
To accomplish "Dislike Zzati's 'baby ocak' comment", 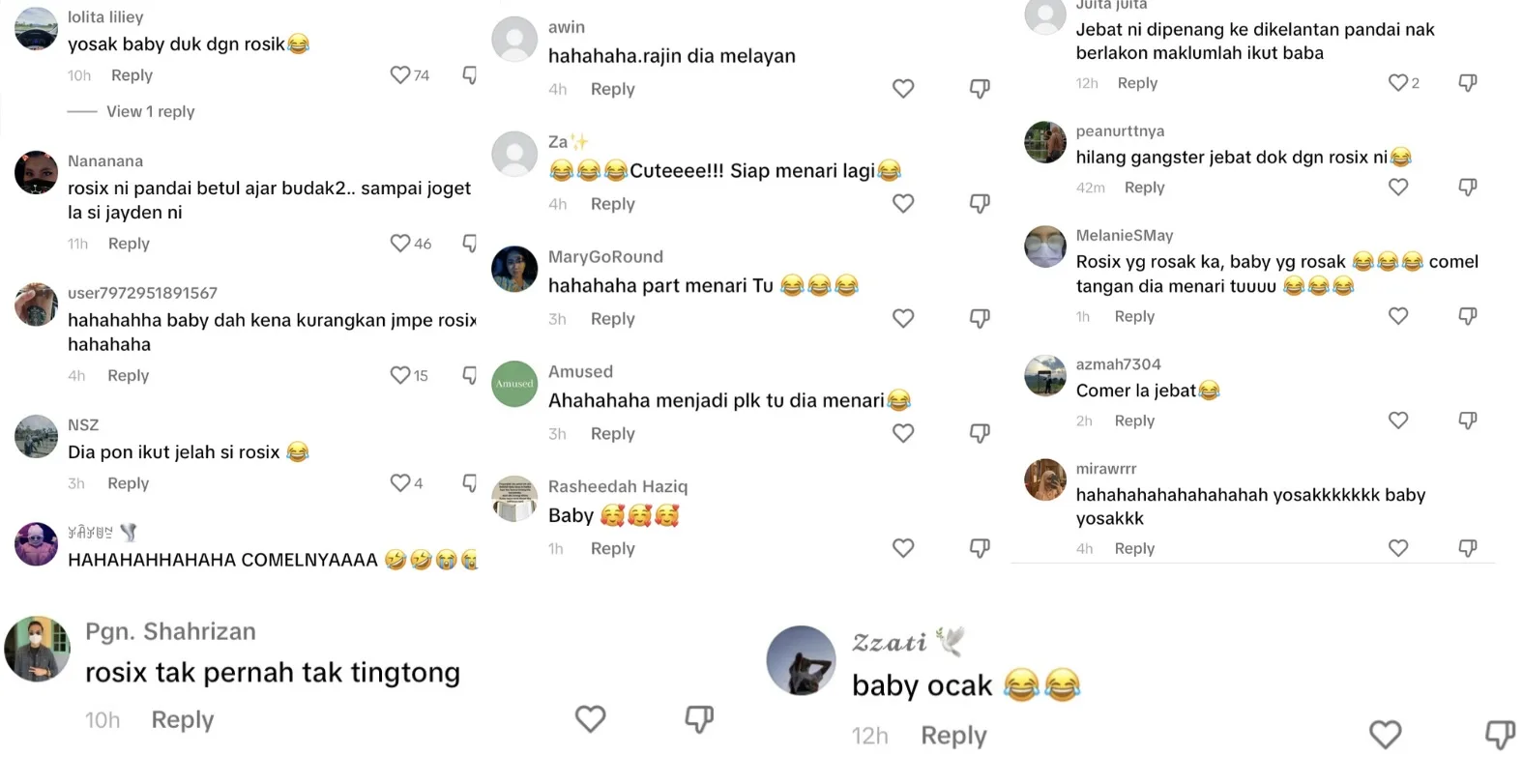I will [1500, 735].
